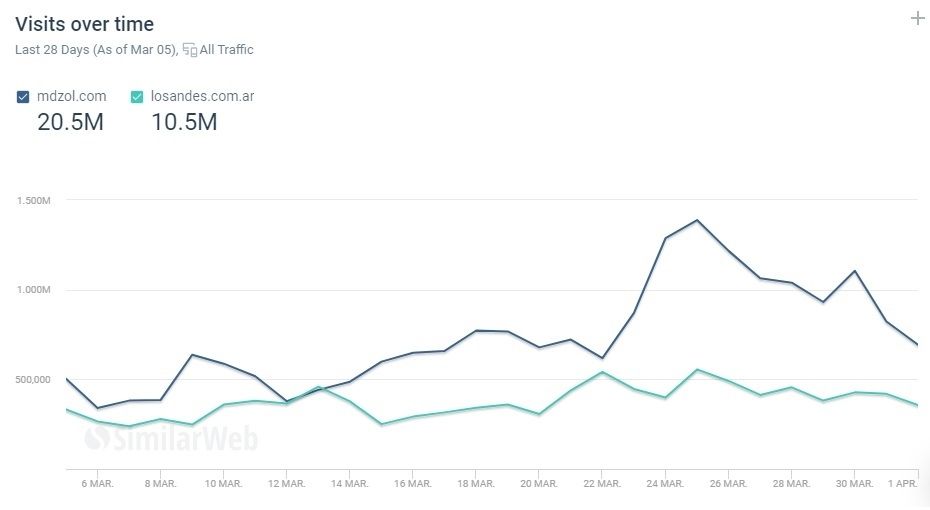Click the "1 APR." x-axis date label

[x=903, y=484]
